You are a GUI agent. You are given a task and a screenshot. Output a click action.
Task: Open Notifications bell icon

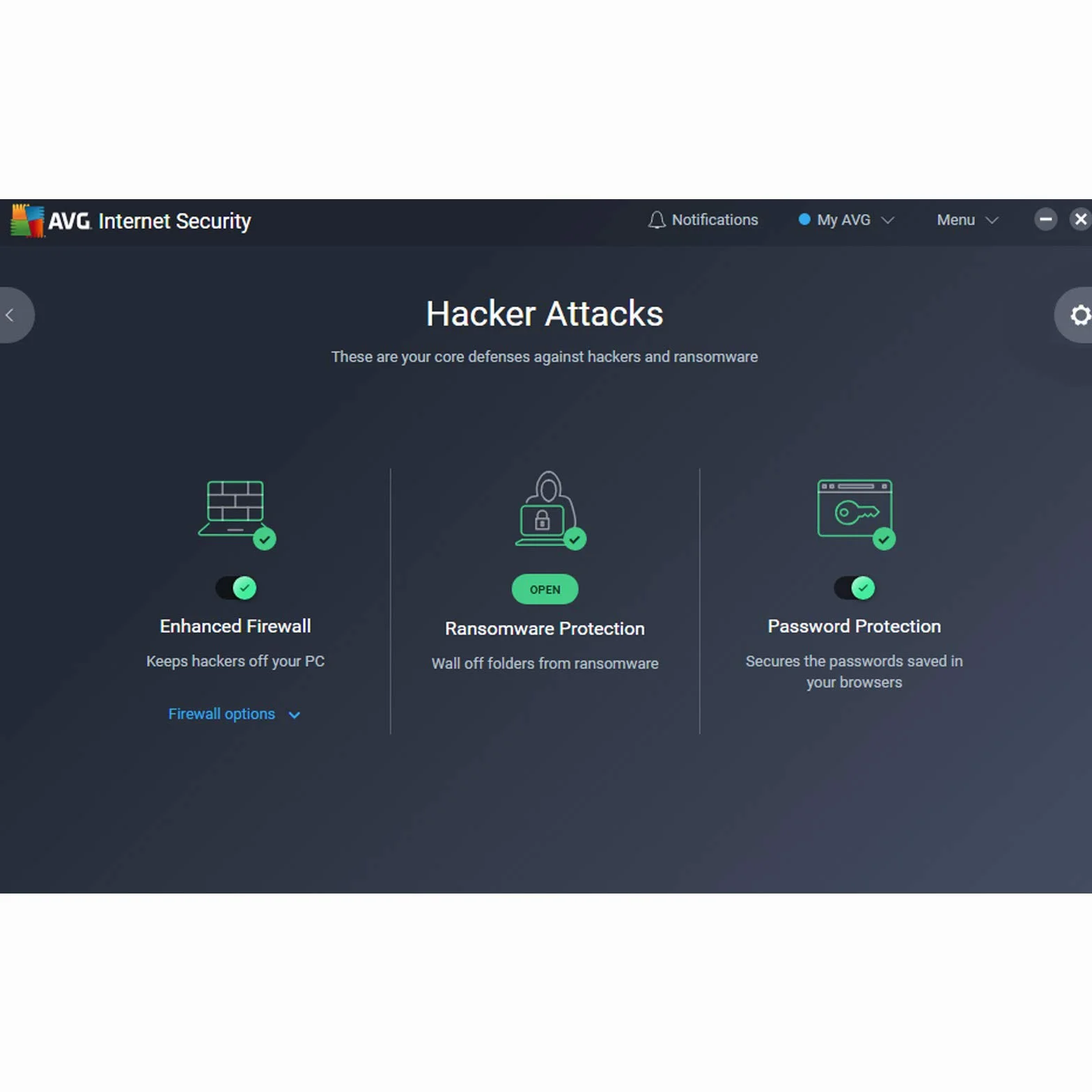click(x=656, y=220)
